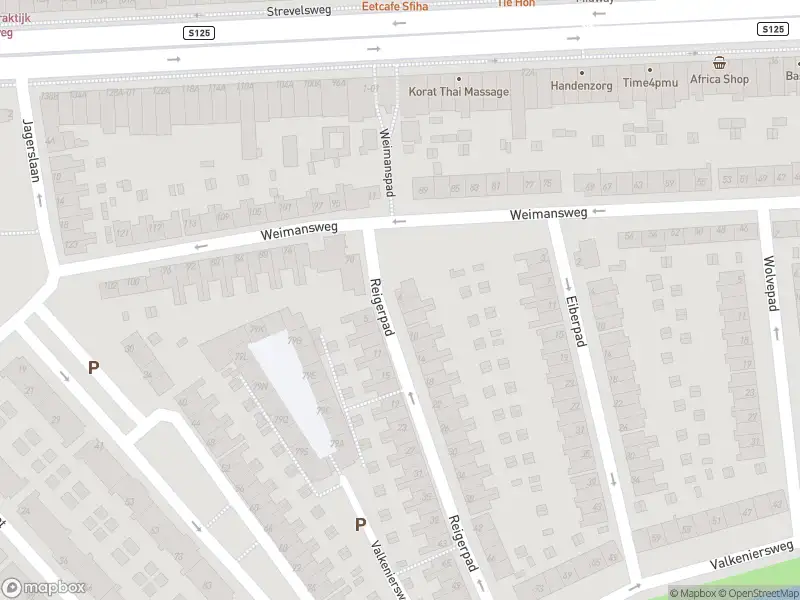The height and width of the screenshot is (600, 800).
Task: Click the right S125 road shield
Action: (x=772, y=30)
